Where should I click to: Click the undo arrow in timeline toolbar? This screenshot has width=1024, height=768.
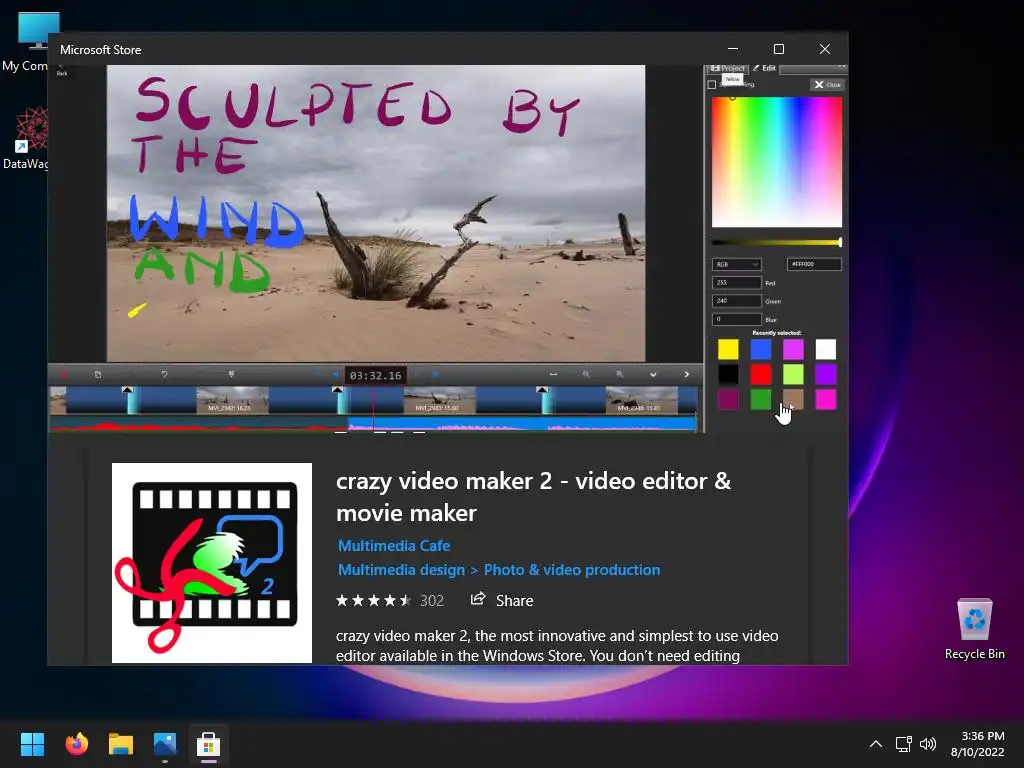point(165,374)
